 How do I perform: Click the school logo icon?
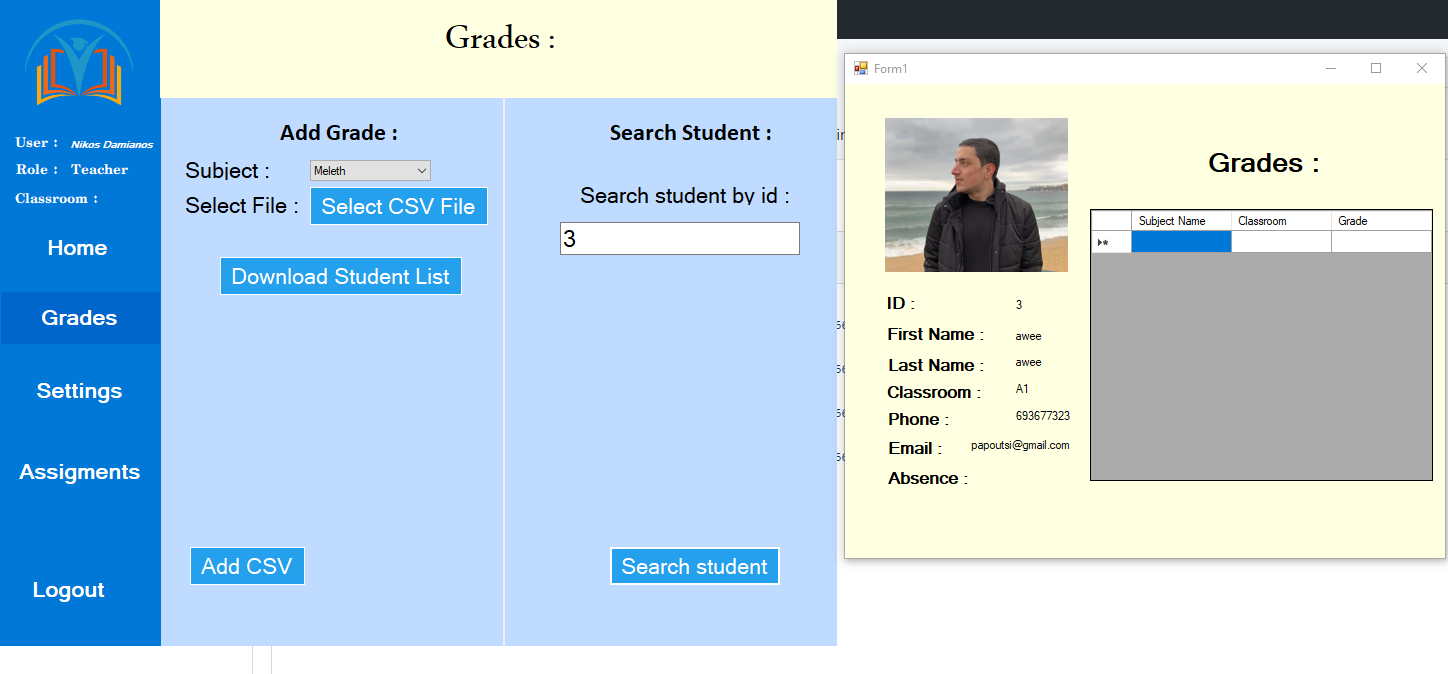coord(79,65)
